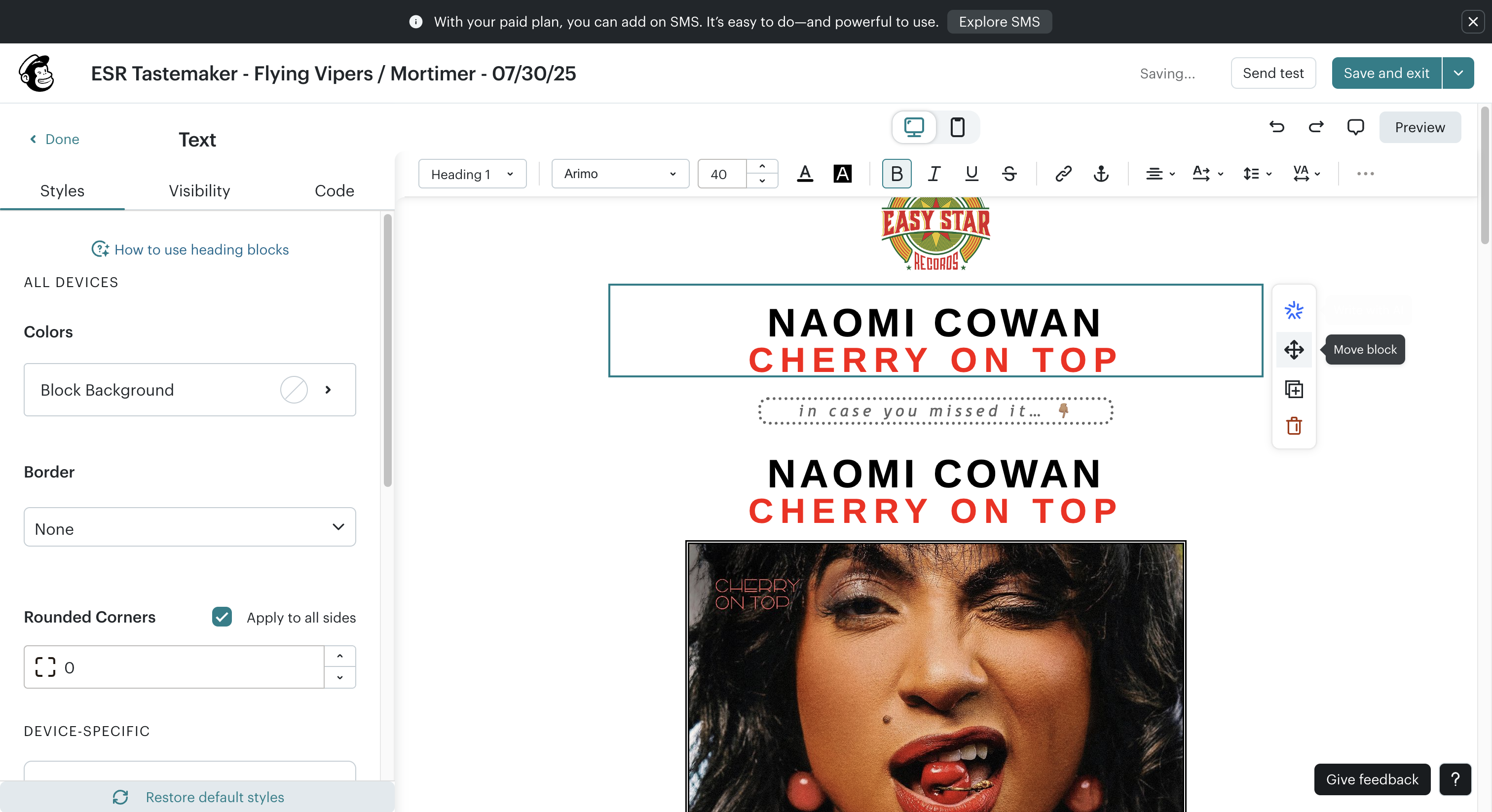Image resolution: width=1492 pixels, height=812 pixels.
Task: Click Give feedback
Action: tap(1372, 779)
